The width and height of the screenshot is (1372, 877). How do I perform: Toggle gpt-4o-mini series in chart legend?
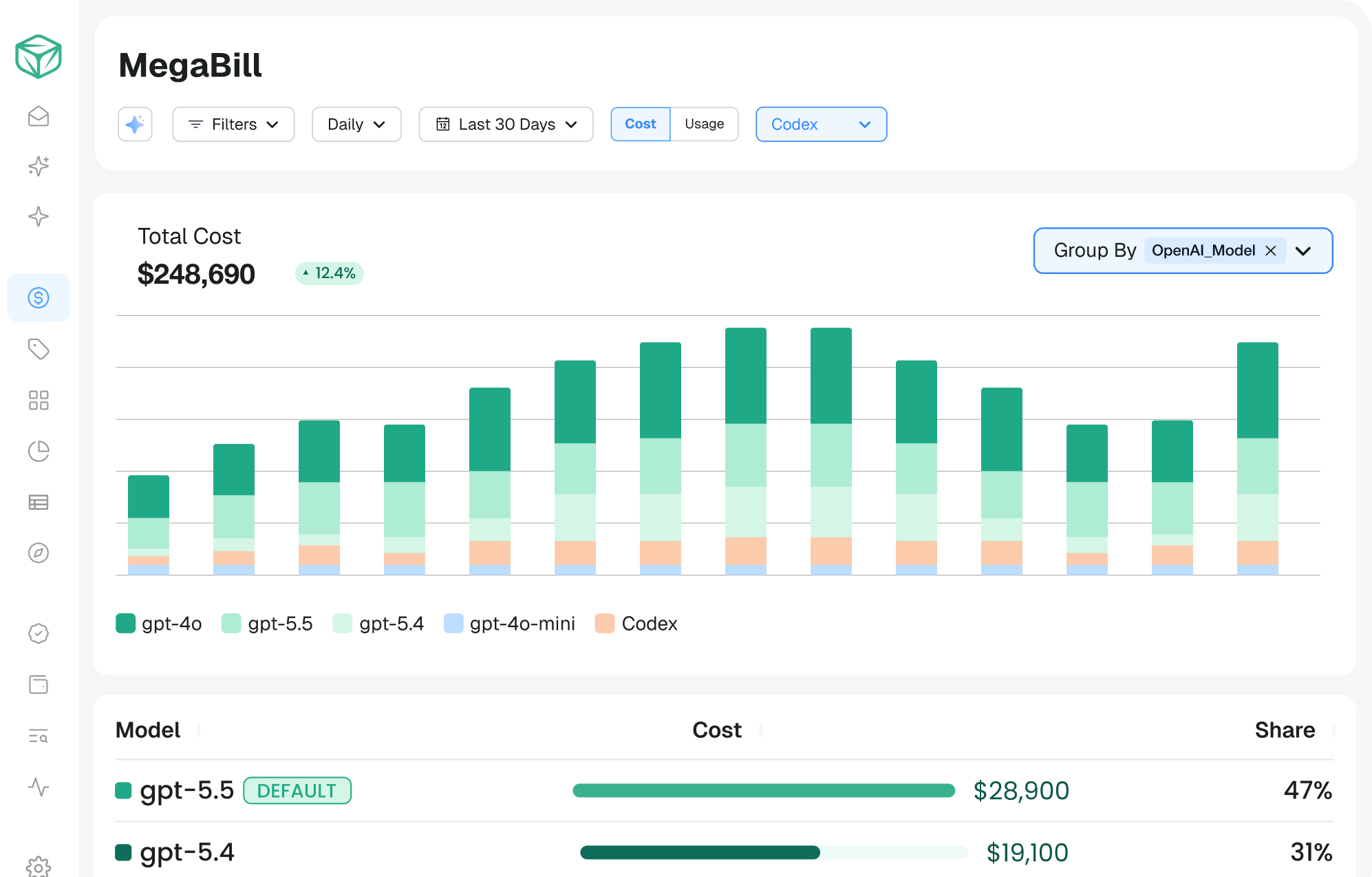(509, 624)
